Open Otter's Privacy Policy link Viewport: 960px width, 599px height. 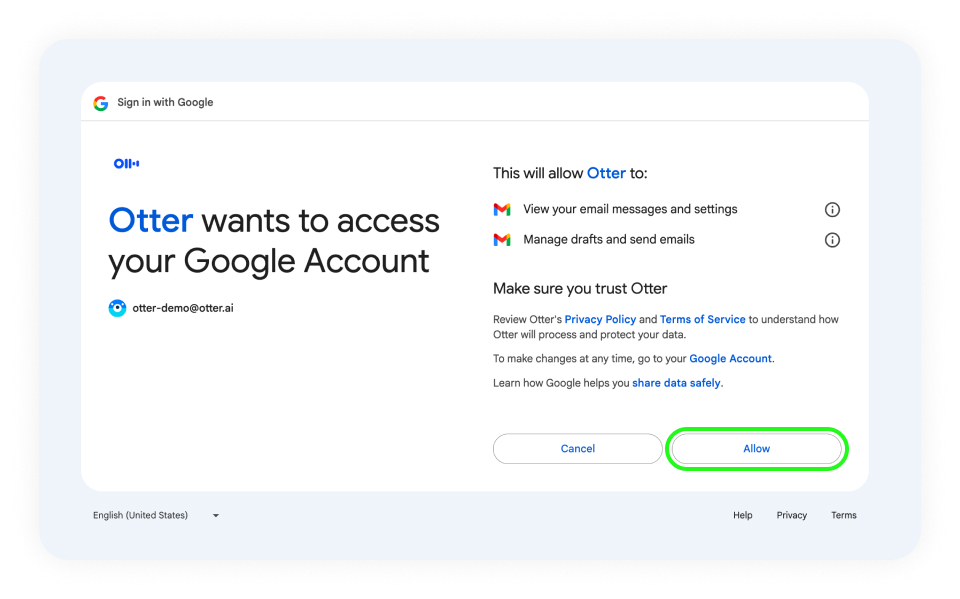pos(600,319)
